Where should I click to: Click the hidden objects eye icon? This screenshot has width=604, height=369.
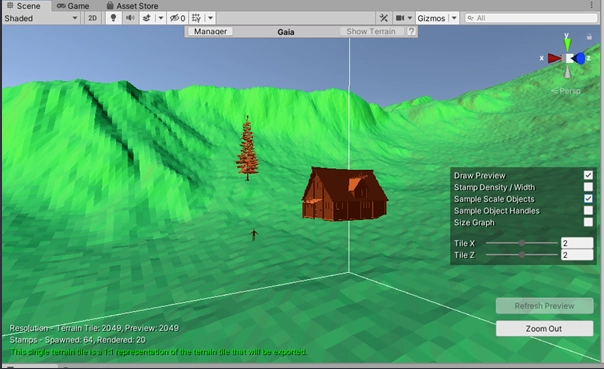[x=177, y=18]
